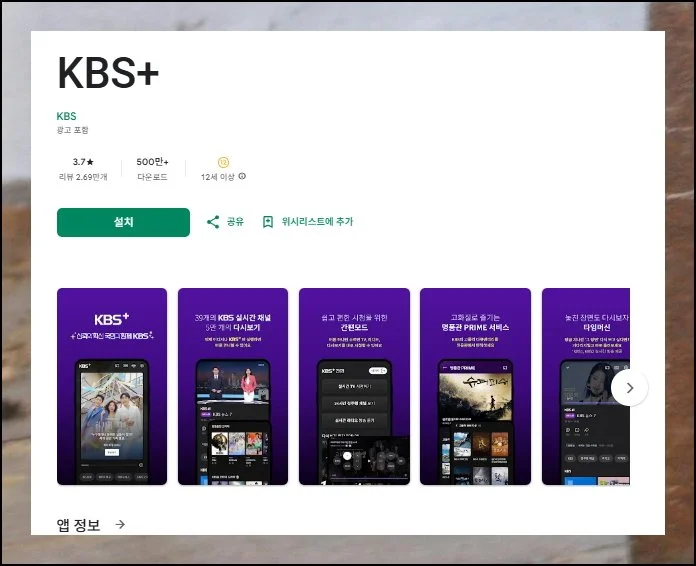Image resolution: width=696 pixels, height=566 pixels.
Task: Open the 명품관 PRIME 서비스 screenshot
Action: 475,386
